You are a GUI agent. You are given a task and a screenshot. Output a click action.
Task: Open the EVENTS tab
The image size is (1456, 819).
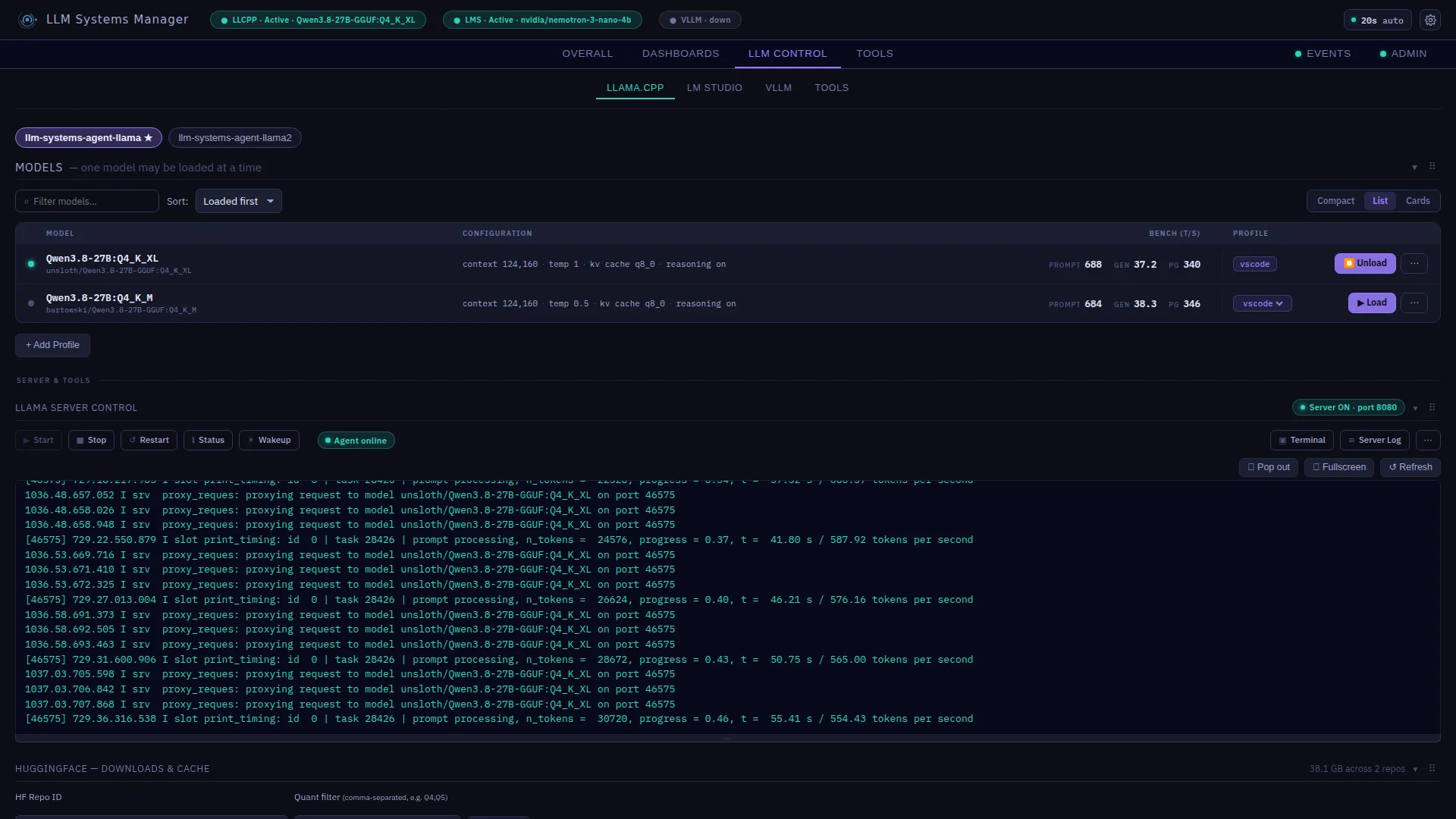1323,54
